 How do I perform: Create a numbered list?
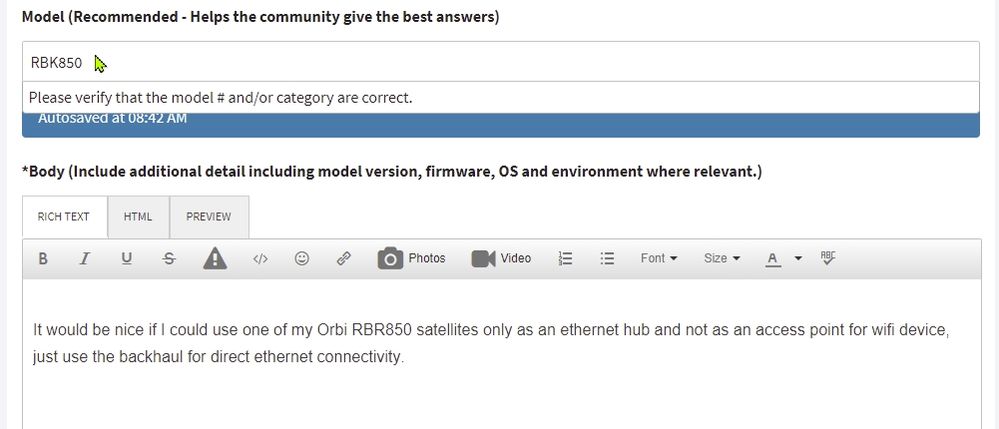565,259
